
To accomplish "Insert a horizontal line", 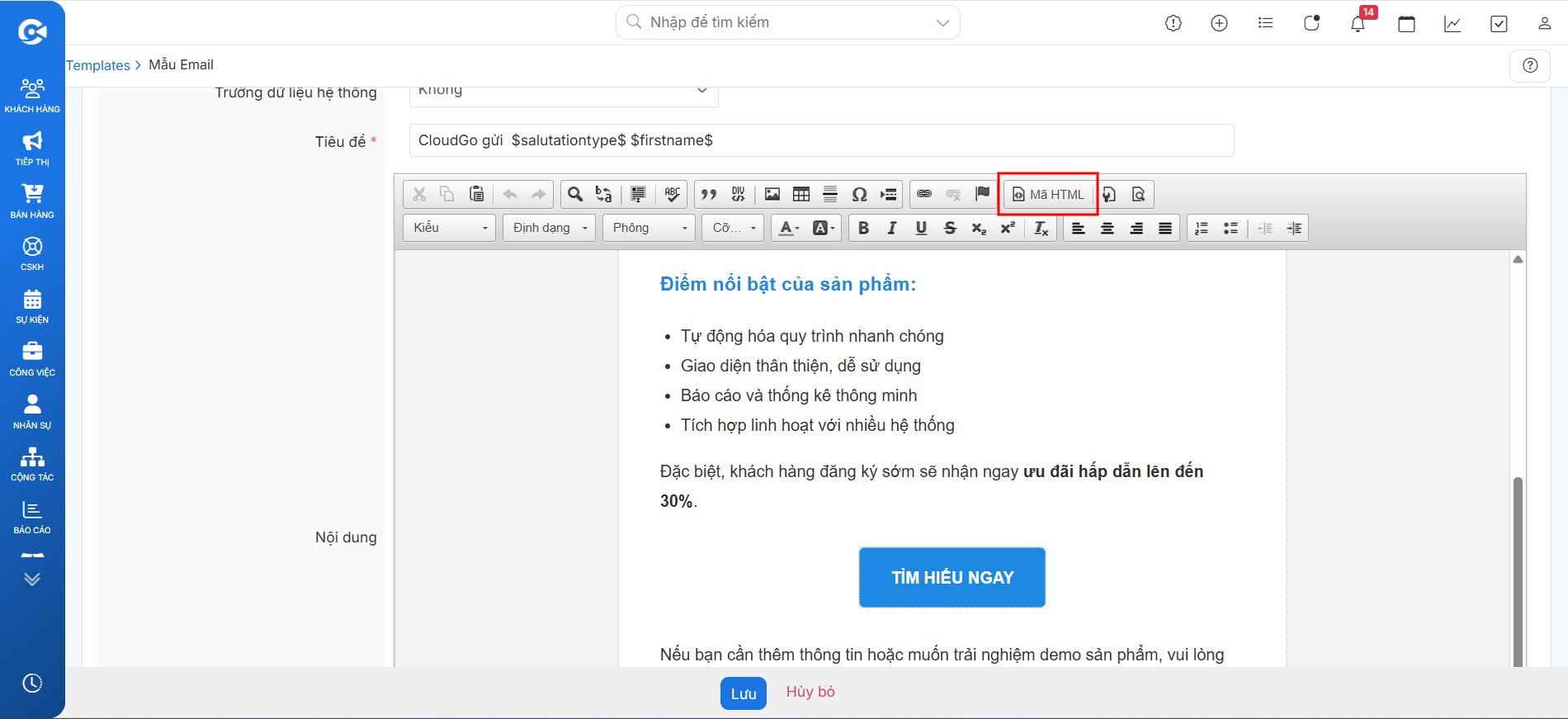I will [x=830, y=194].
